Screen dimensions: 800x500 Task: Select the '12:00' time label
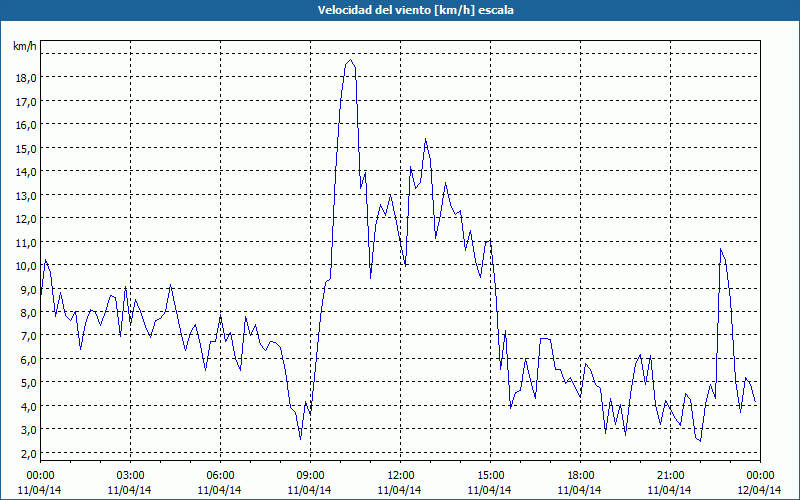(x=401, y=476)
